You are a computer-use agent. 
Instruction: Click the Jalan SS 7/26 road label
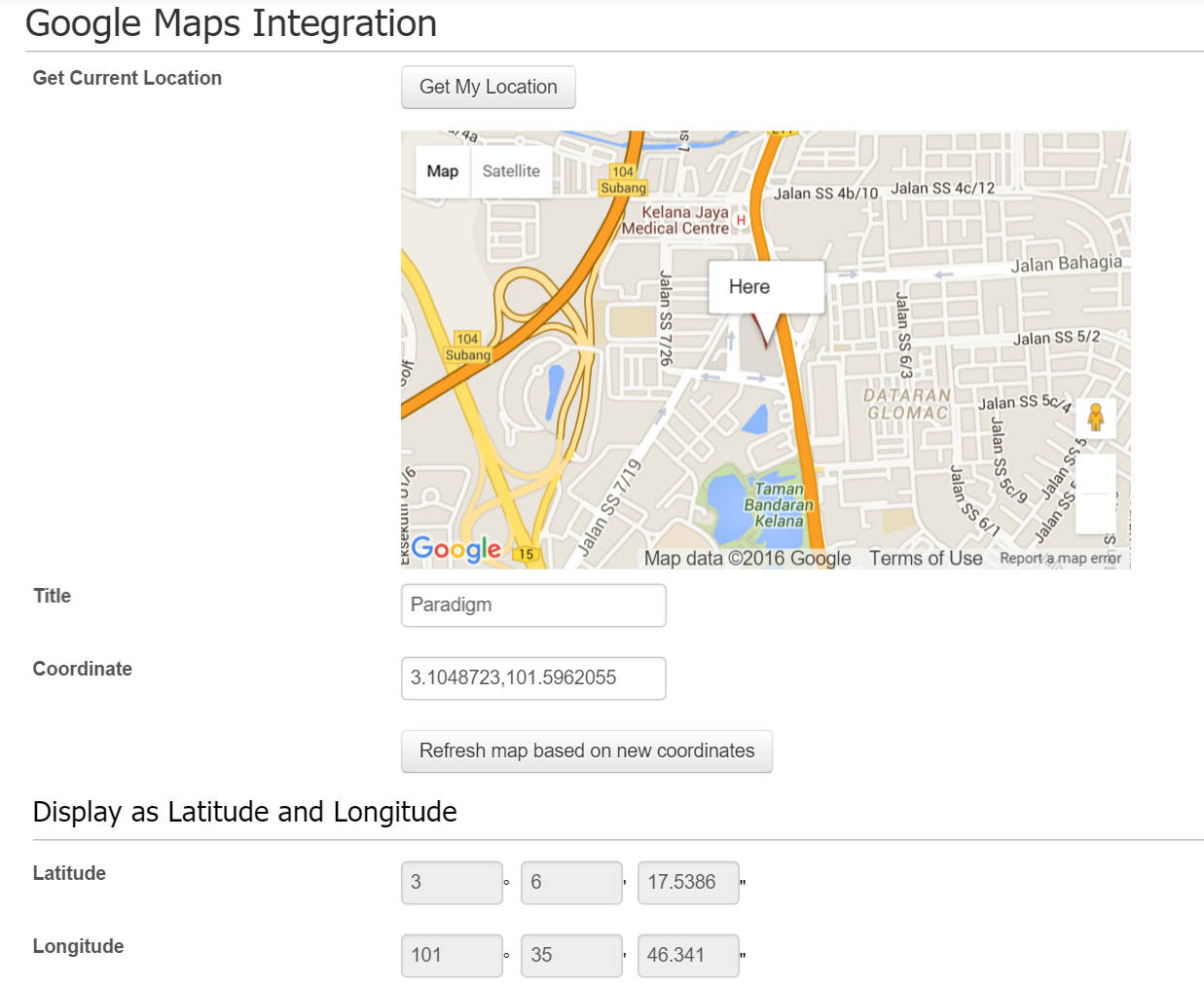coord(666,318)
